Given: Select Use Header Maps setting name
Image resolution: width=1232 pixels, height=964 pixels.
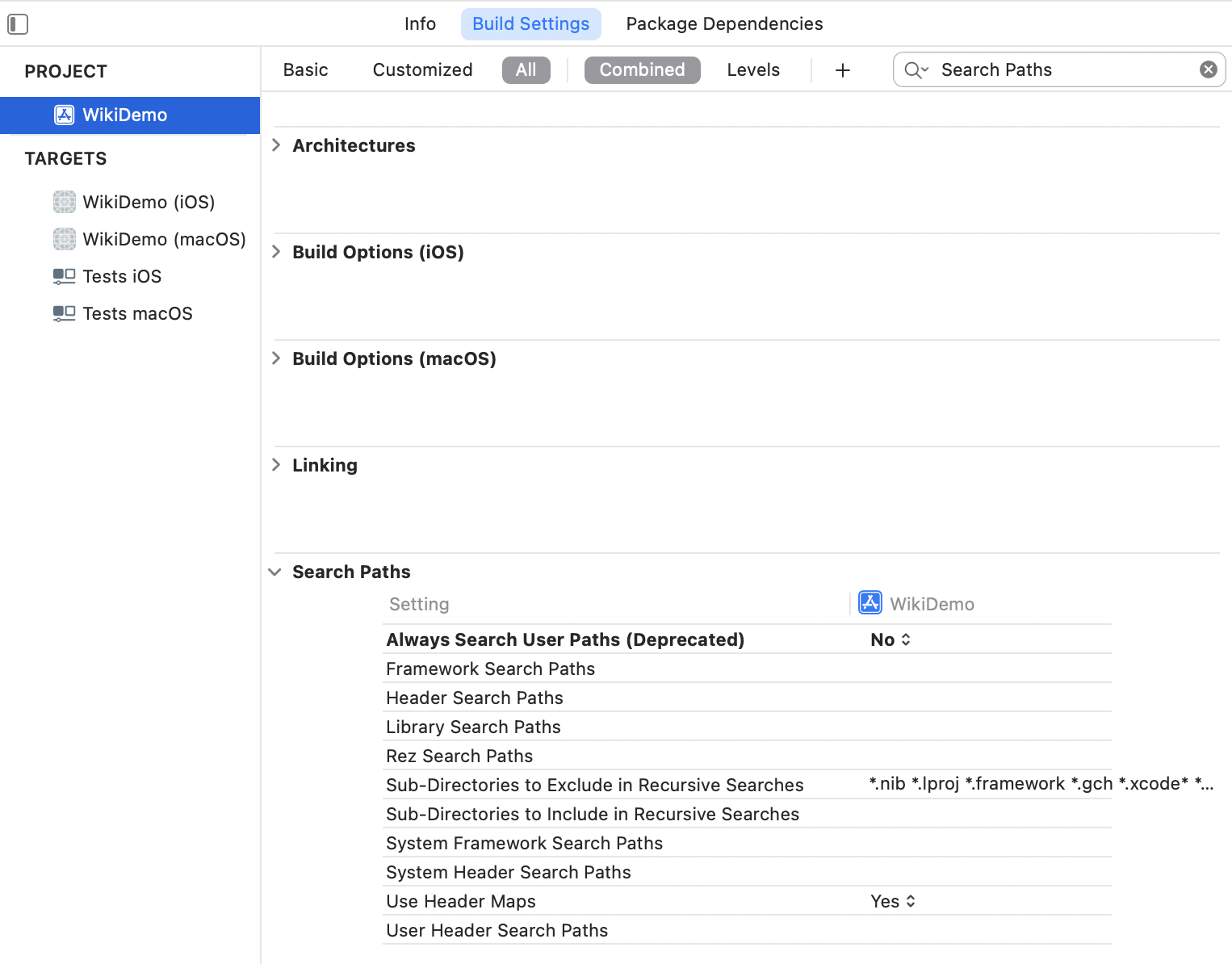Looking at the screenshot, I should (x=461, y=901).
